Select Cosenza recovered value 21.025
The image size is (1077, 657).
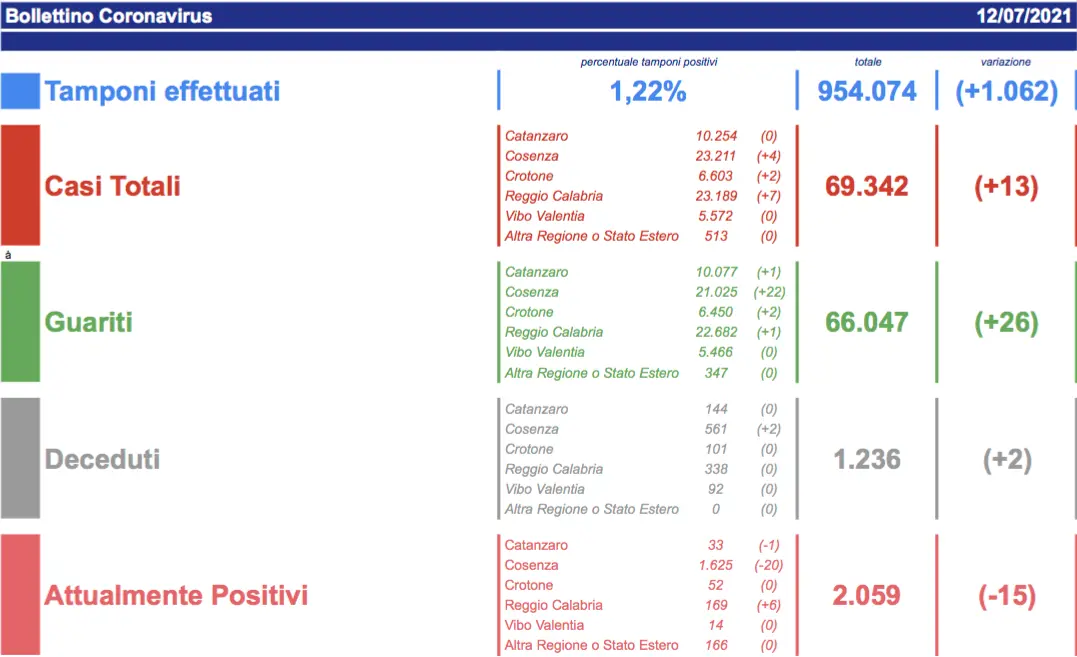coord(716,292)
